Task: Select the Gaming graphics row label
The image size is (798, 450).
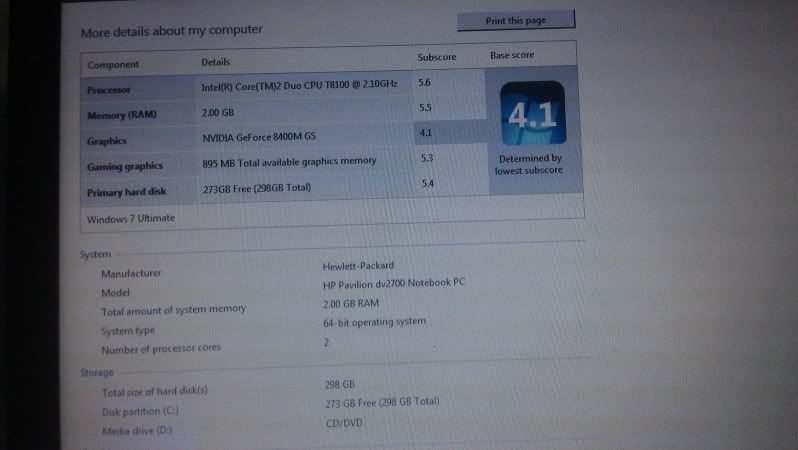Action: click(125, 166)
